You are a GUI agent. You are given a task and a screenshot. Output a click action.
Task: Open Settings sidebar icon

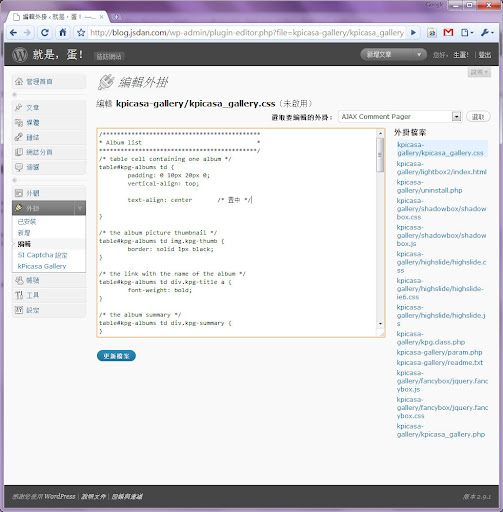point(19,310)
